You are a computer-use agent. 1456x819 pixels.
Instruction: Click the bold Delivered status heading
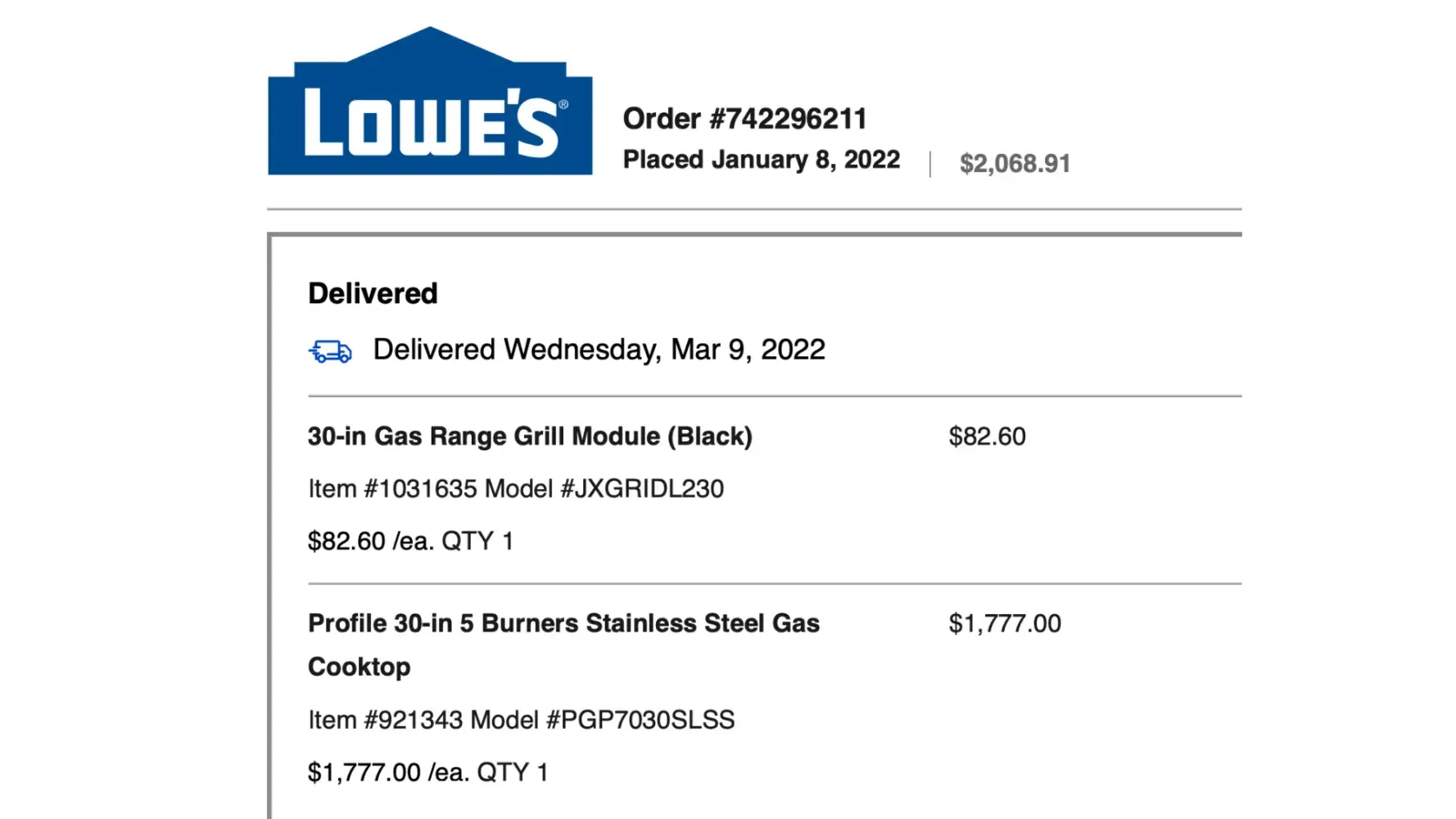coord(373,293)
